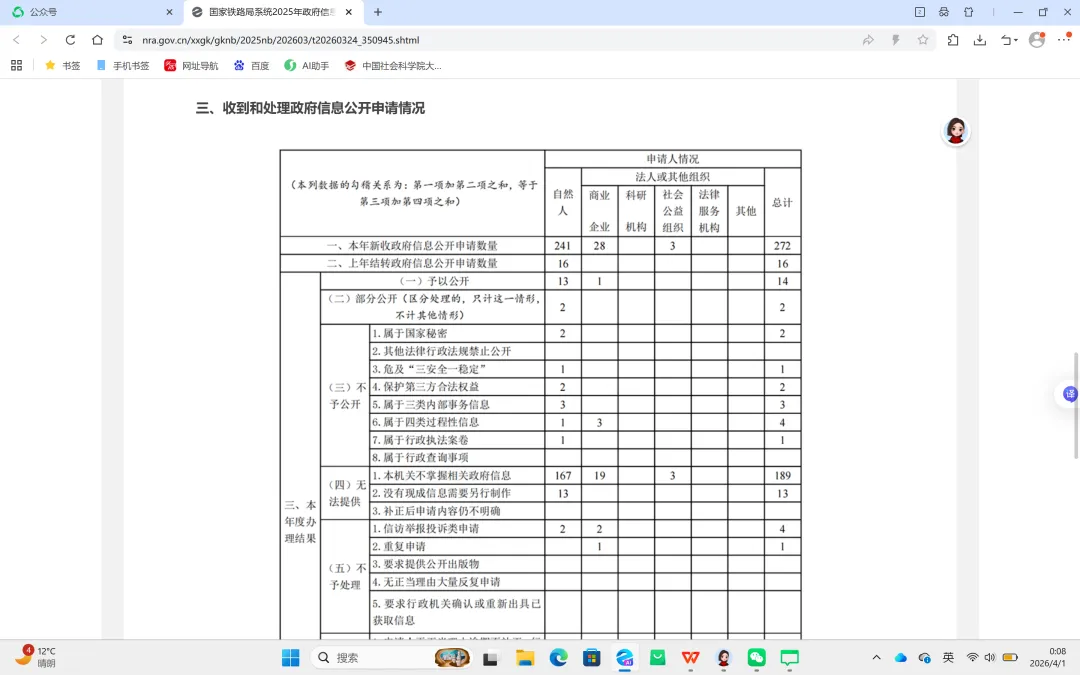Open the user profile avatar
The image size is (1080, 675).
pyautogui.click(x=1037, y=40)
